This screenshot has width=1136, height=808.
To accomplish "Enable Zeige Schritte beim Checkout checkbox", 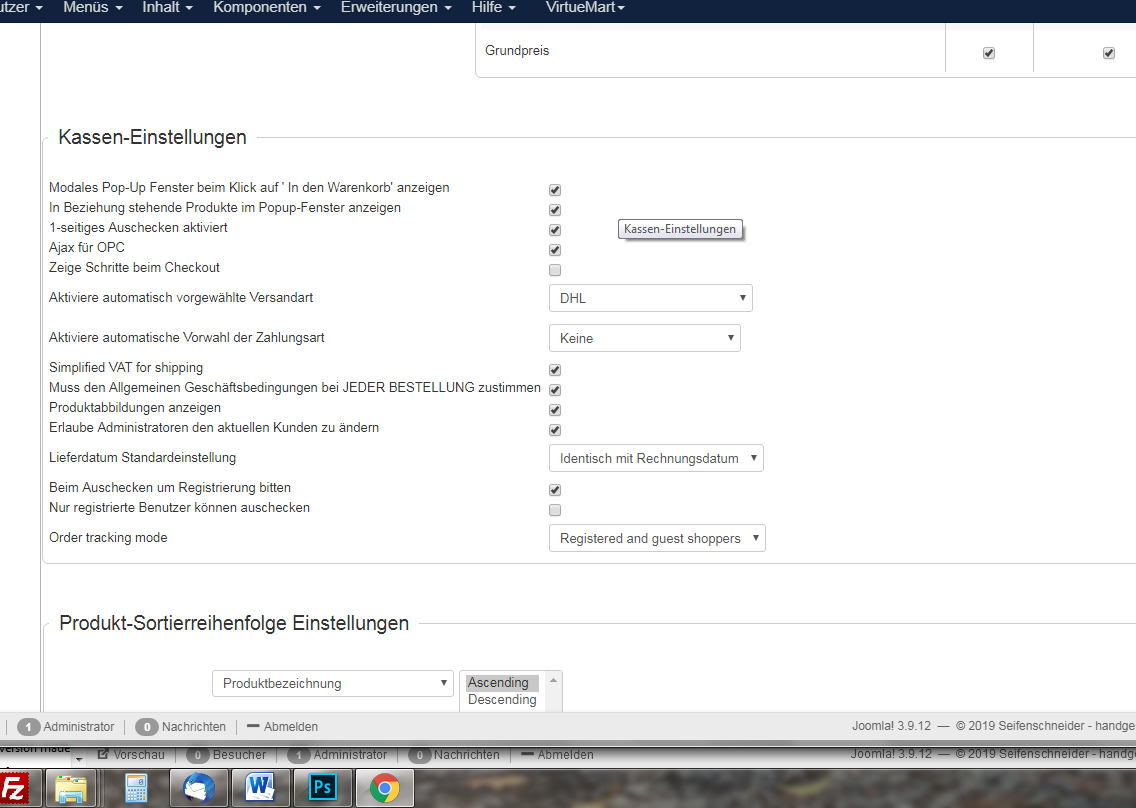I will (x=555, y=270).
